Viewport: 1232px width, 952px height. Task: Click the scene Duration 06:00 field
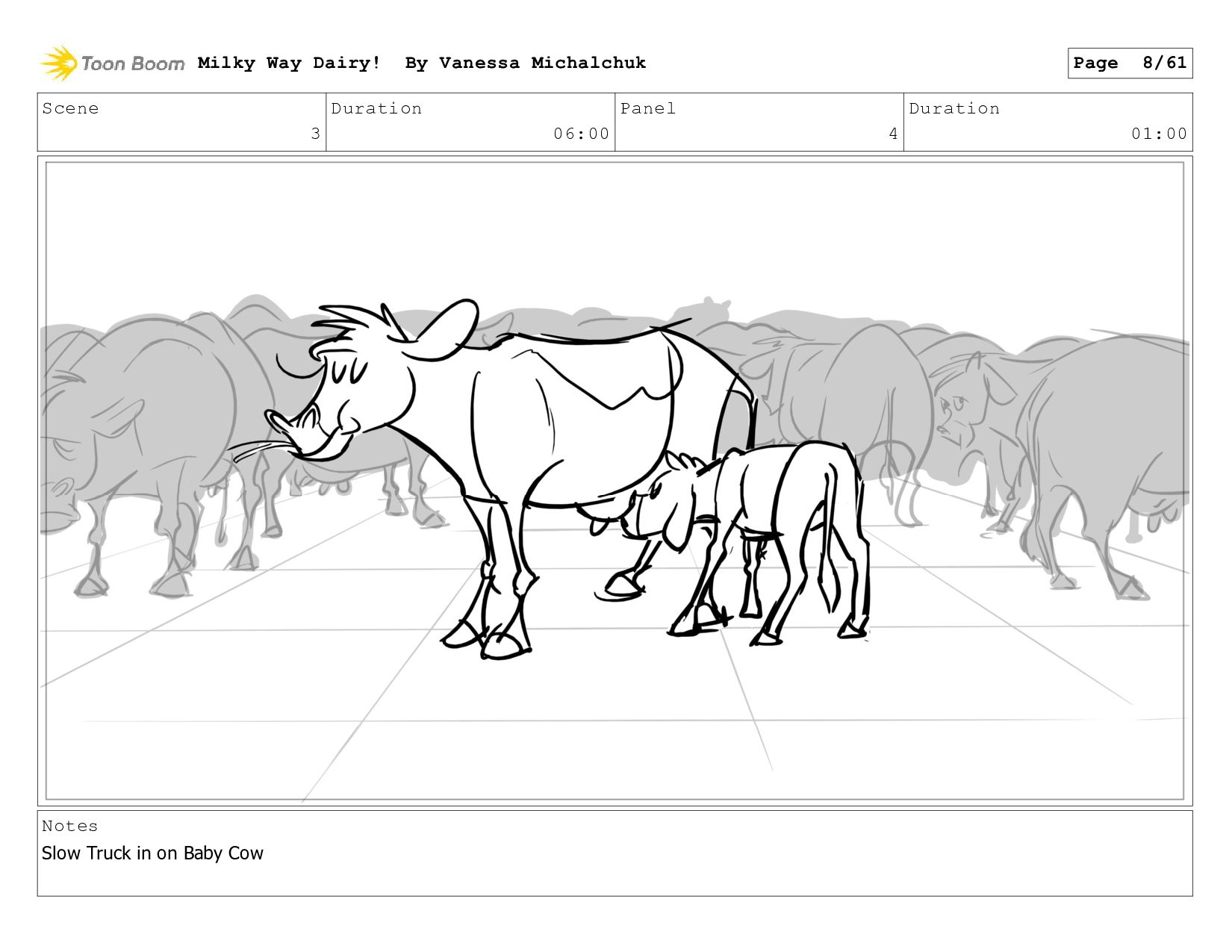coord(470,122)
